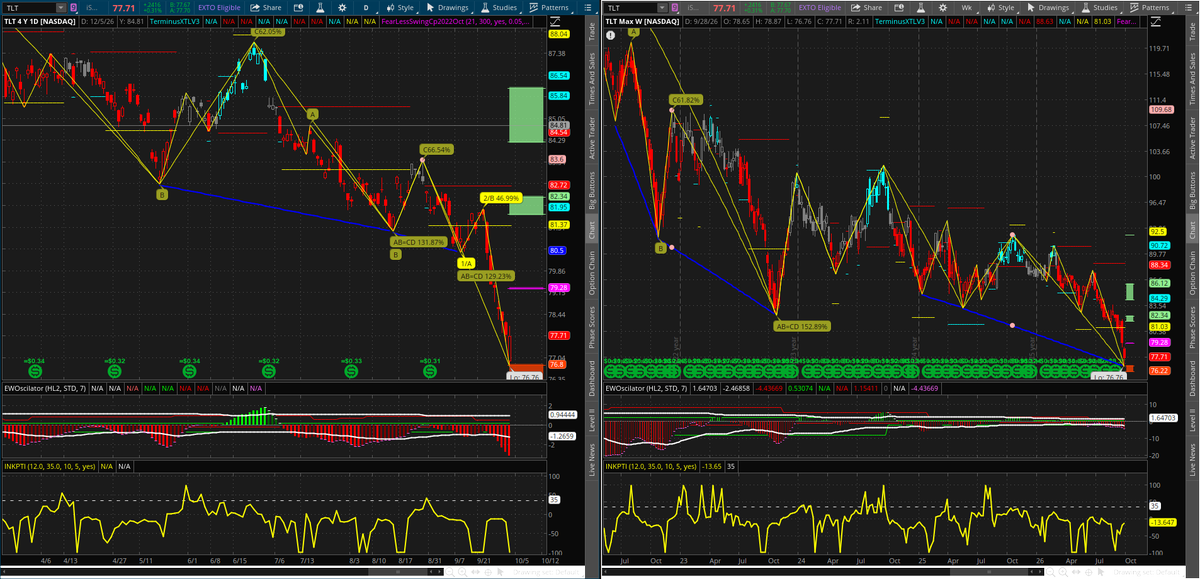Share the weekly TLT chart
1200x579 pixels.
pos(865,7)
